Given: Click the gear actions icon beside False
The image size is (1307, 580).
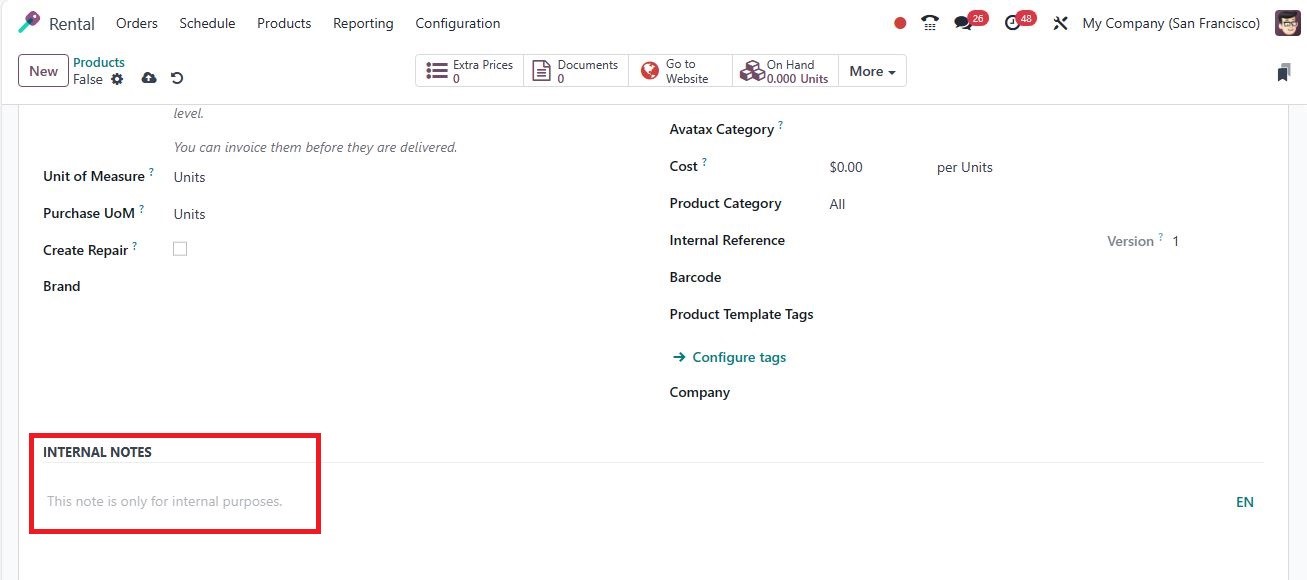Looking at the screenshot, I should pos(117,79).
